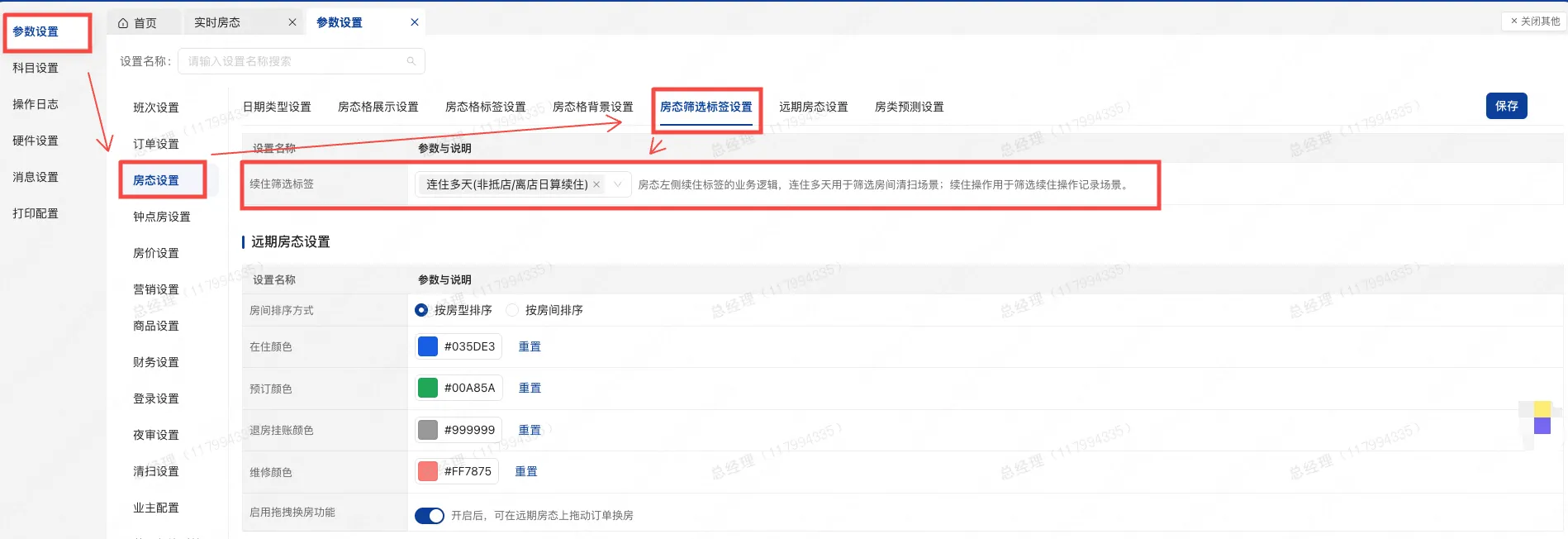Image resolution: width=1568 pixels, height=539 pixels.
Task: Select 营销设置 in settings list
Action: click(x=156, y=289)
